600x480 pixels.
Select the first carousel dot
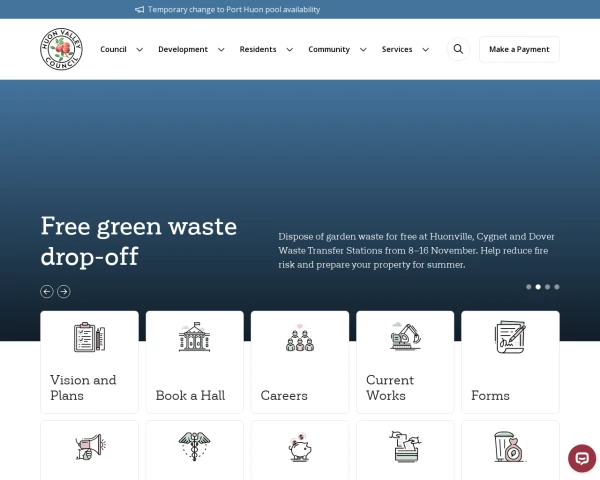[x=528, y=287]
